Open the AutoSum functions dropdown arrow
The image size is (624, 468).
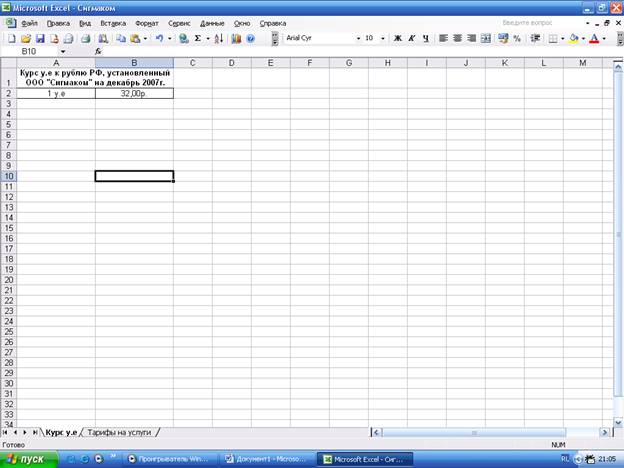208,39
